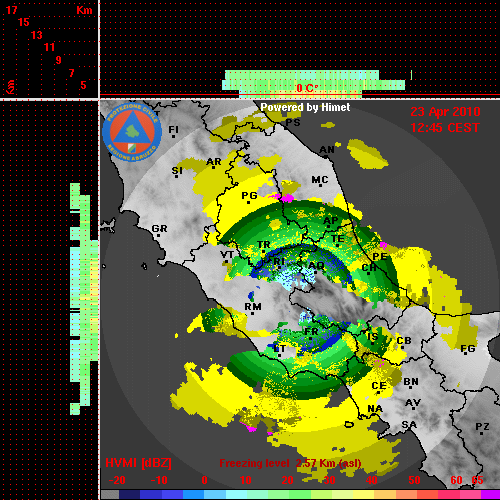
Task: Click the GR city label
Action: click(159, 229)
